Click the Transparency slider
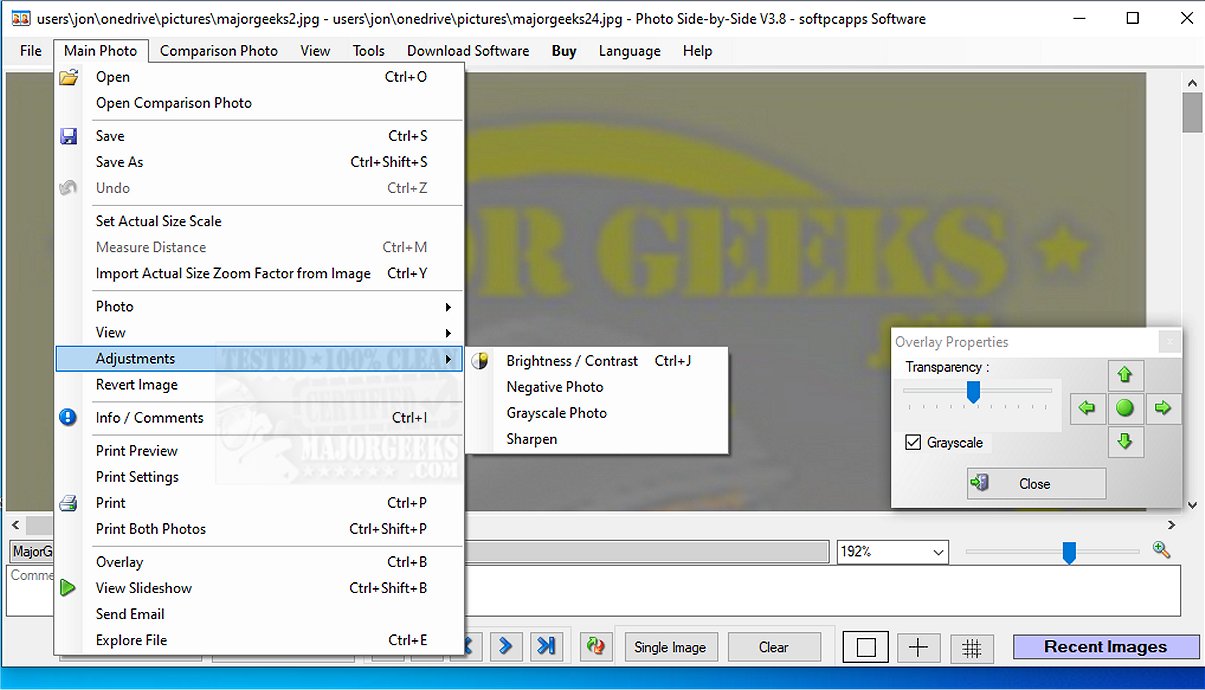The height and width of the screenshot is (690, 1205). 972,393
